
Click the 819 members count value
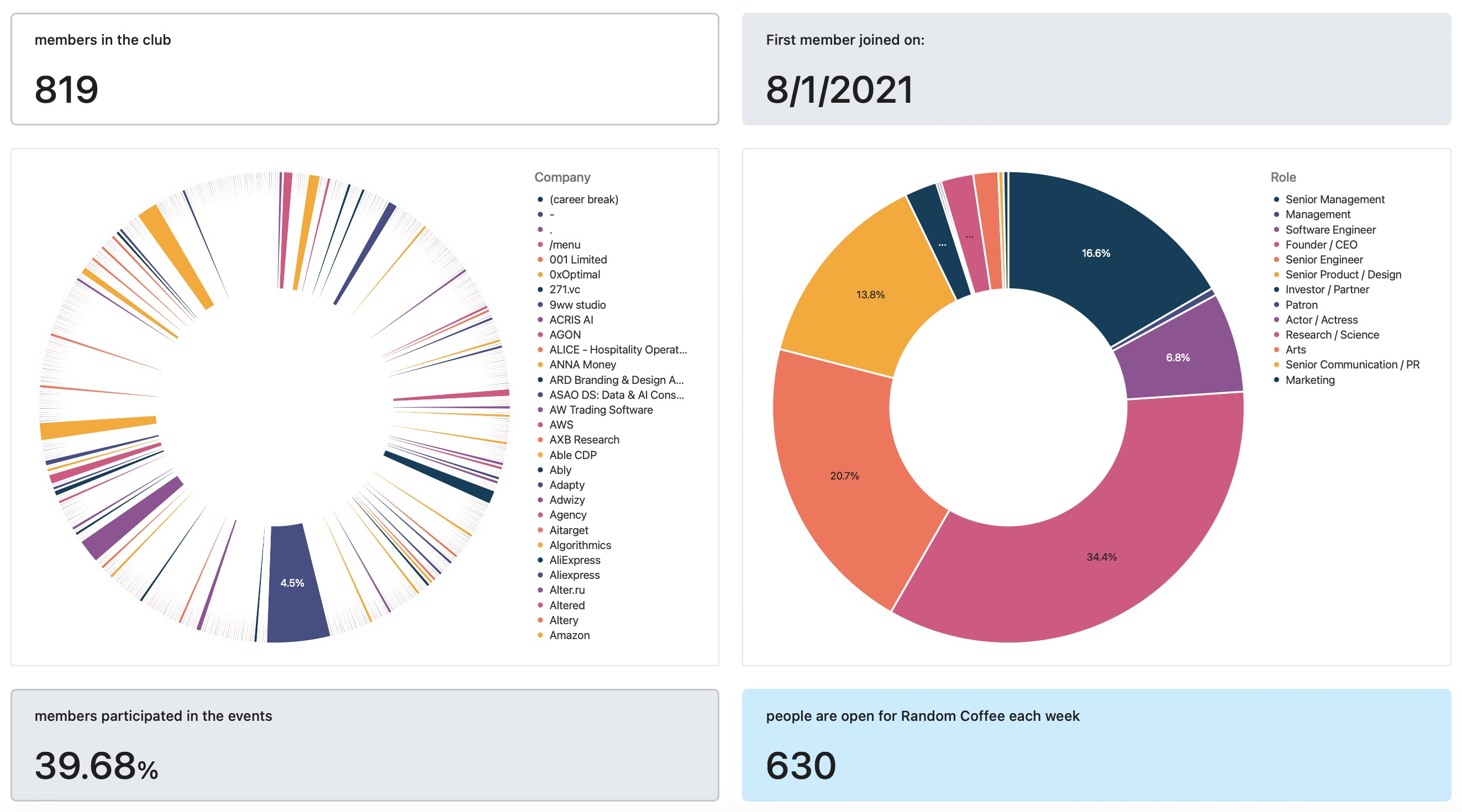click(x=66, y=89)
